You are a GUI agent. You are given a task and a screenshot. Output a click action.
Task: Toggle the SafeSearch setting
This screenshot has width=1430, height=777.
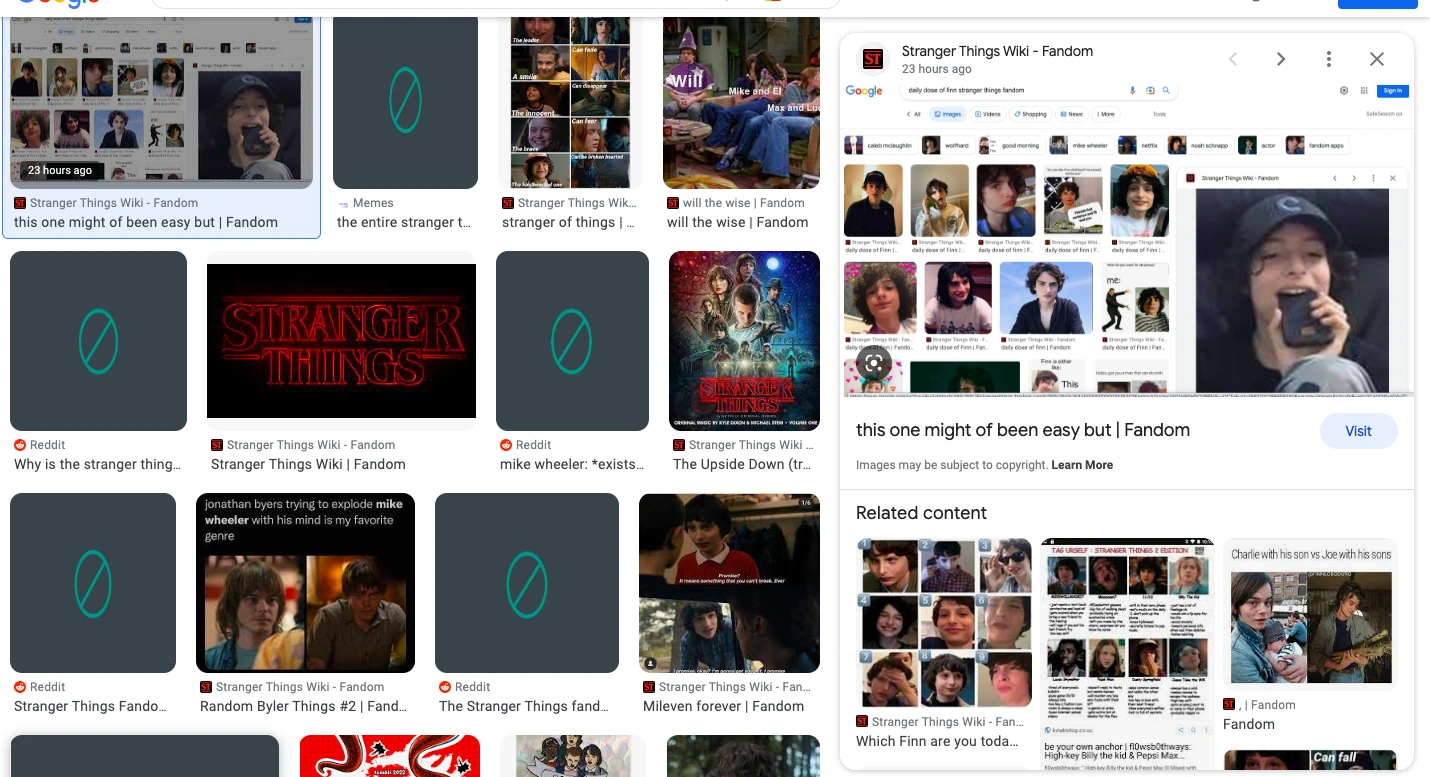tap(1384, 114)
